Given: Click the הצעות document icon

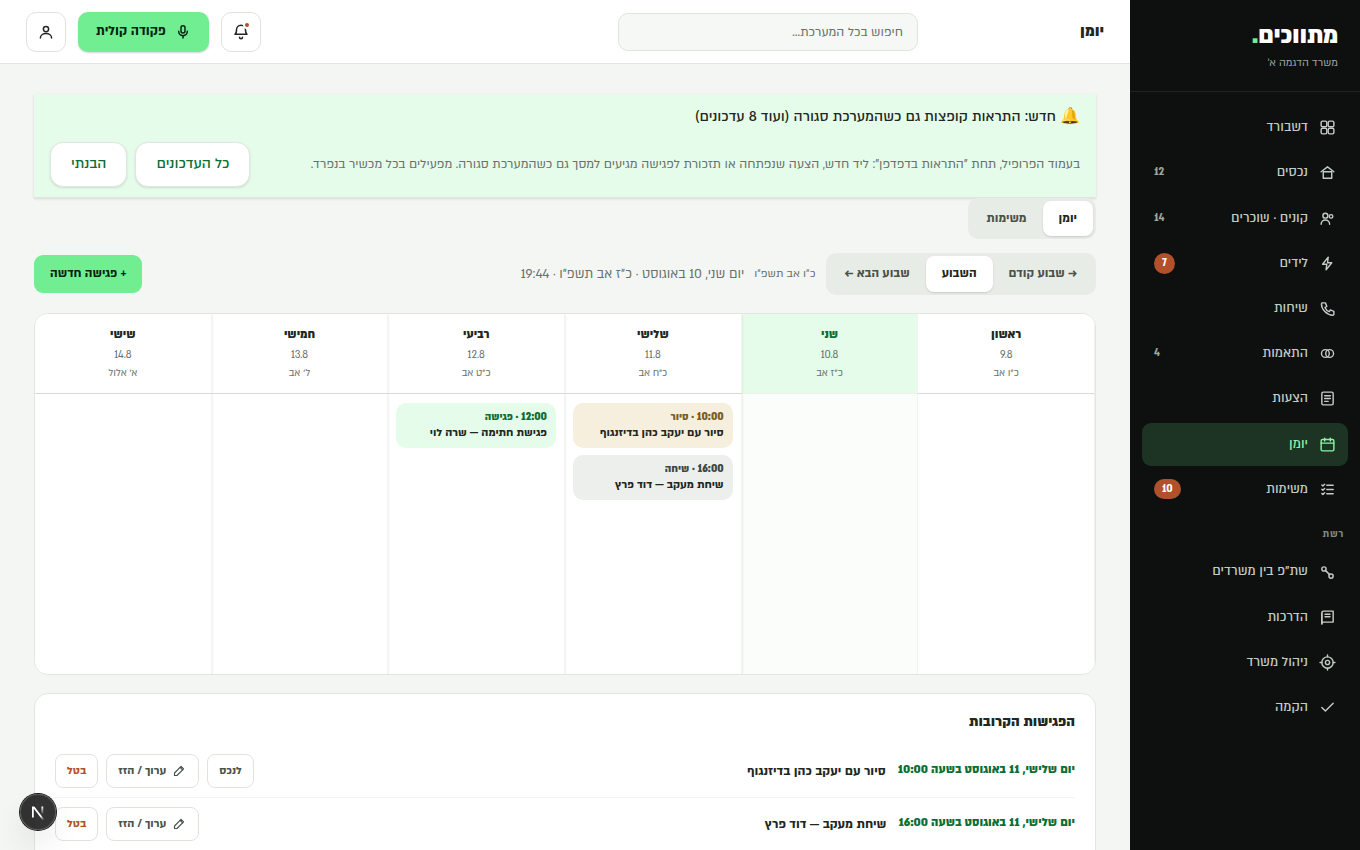Looking at the screenshot, I should [1327, 398].
